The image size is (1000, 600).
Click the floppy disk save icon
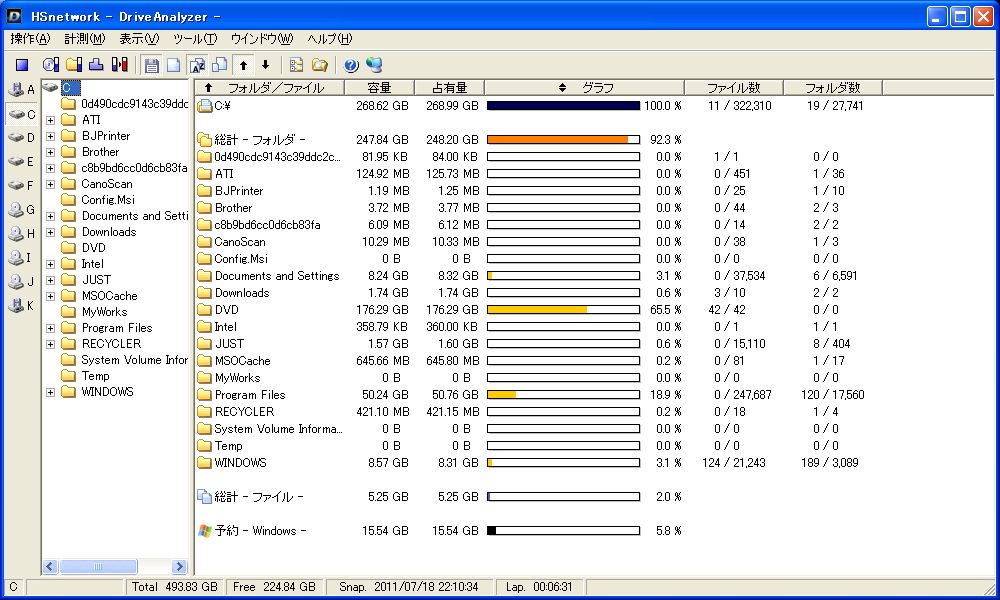[x=151, y=64]
